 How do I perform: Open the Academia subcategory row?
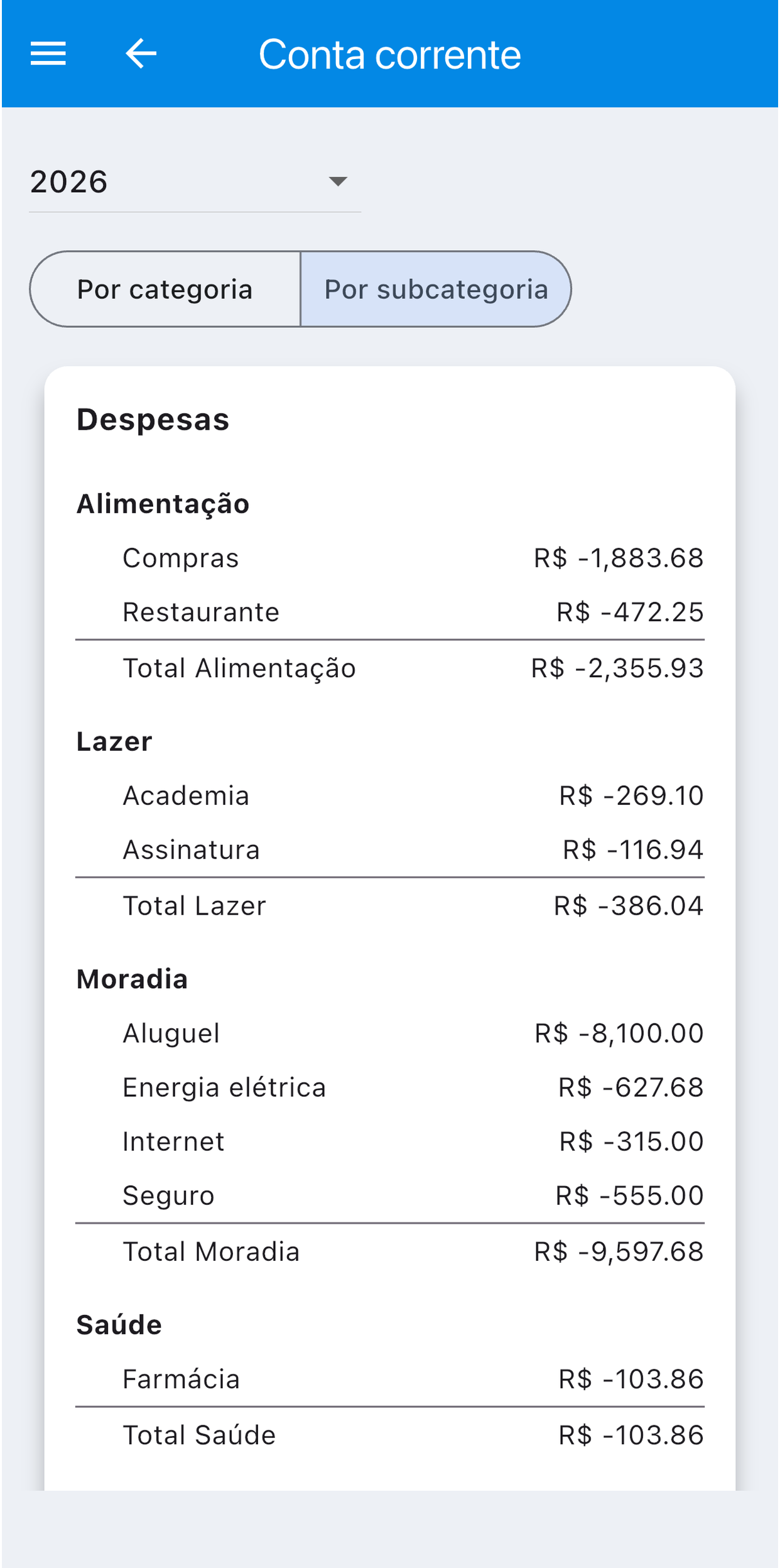(389, 795)
